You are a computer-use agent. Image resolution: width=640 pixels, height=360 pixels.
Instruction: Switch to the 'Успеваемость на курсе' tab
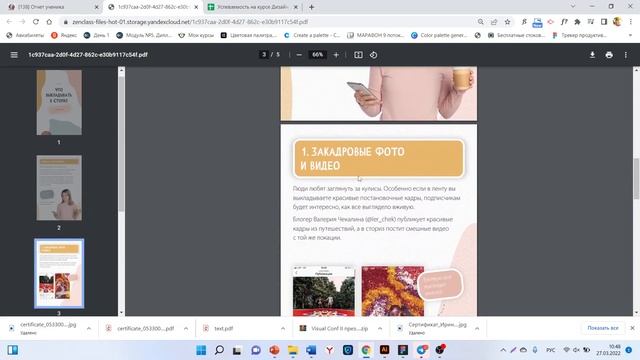coord(253,7)
